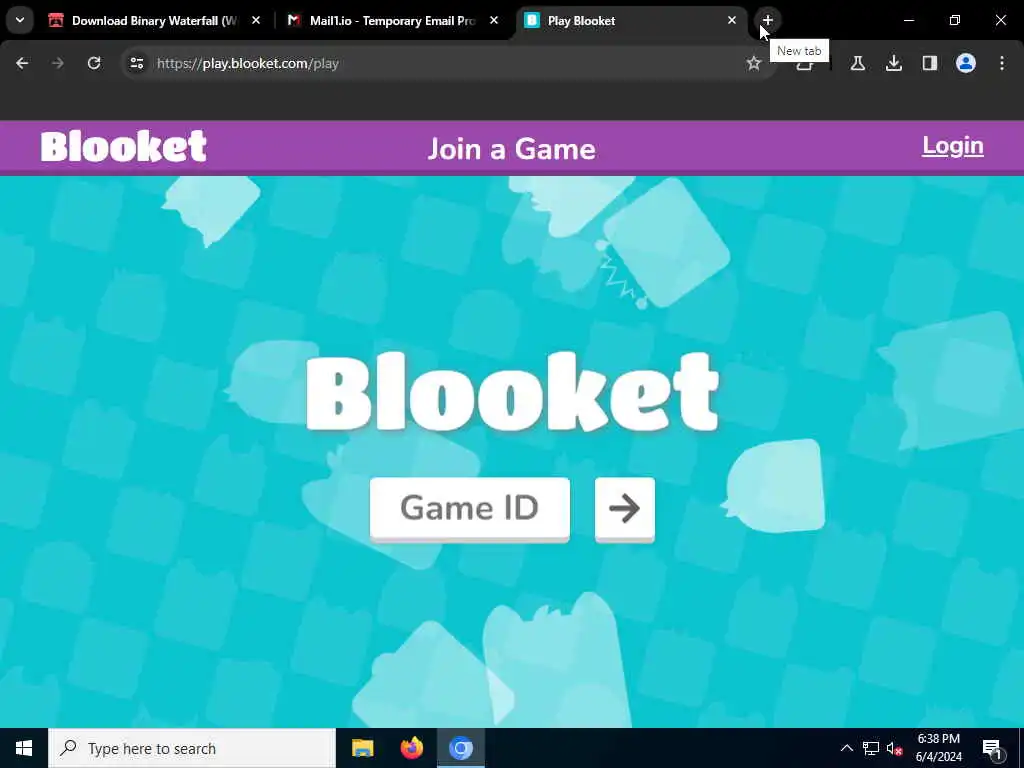Viewport: 1024px width, 768px height.
Task: Switch to Mail1.io Temporary Email tab
Action: click(x=393, y=21)
